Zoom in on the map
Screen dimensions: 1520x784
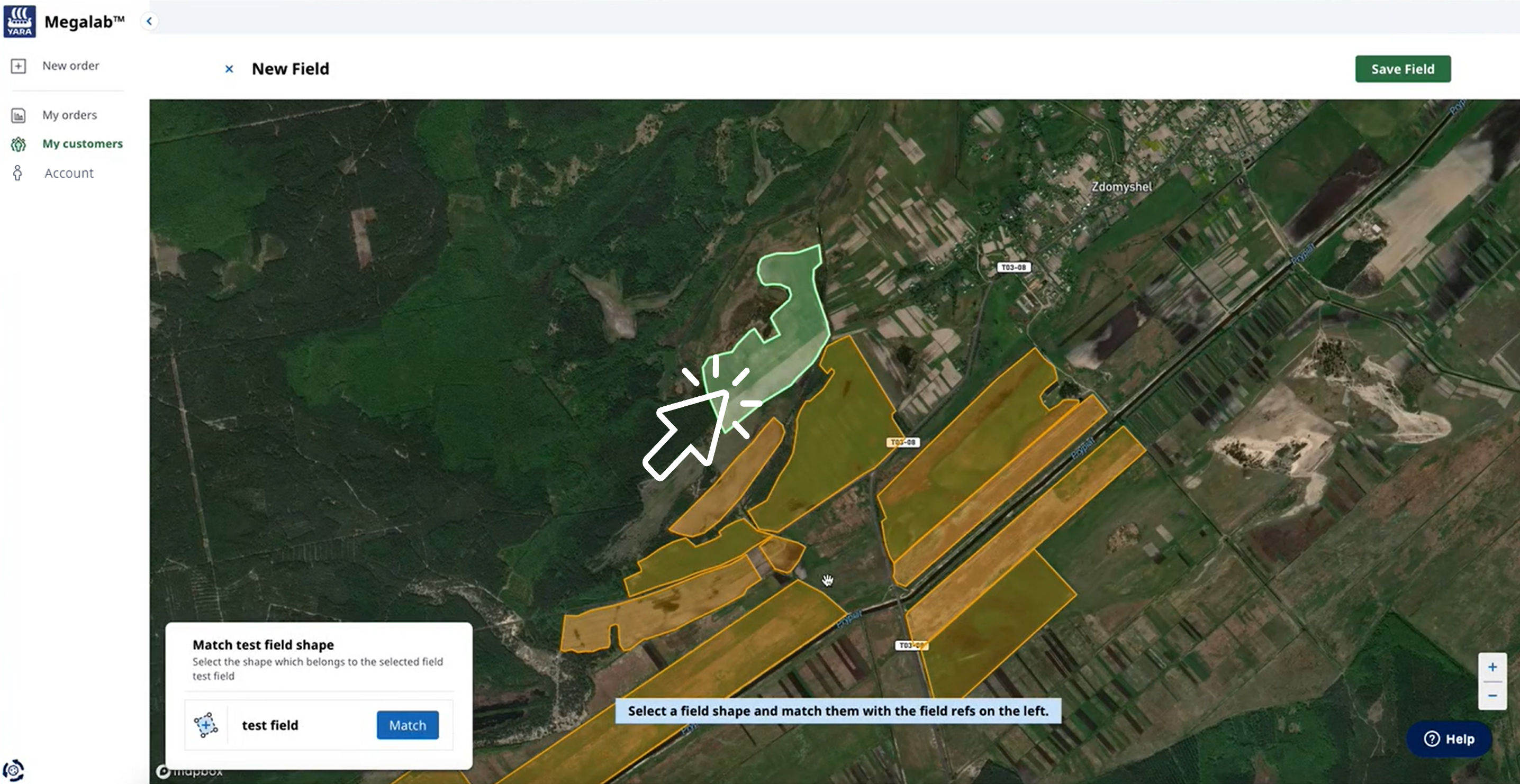click(x=1492, y=667)
